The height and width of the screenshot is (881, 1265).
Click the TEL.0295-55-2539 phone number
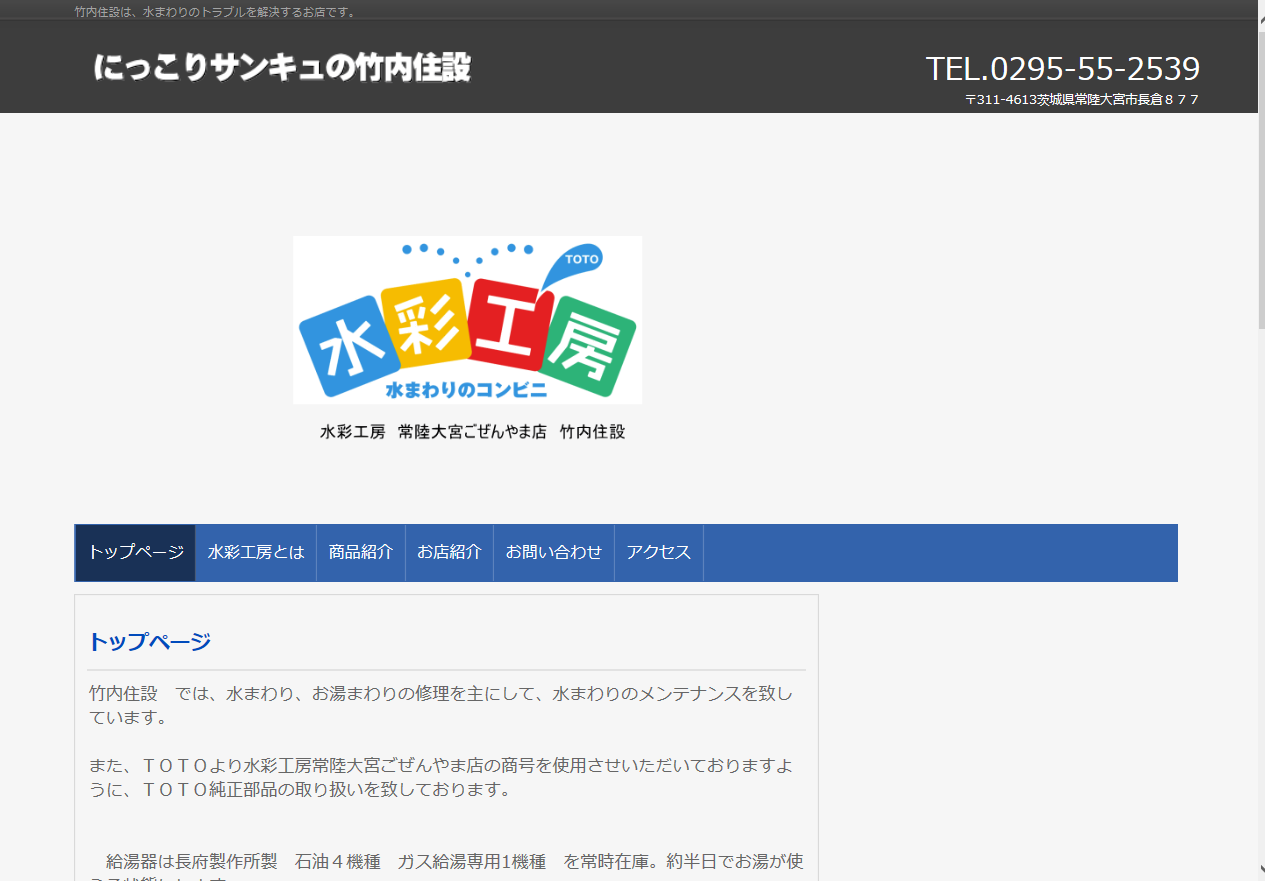1062,68
